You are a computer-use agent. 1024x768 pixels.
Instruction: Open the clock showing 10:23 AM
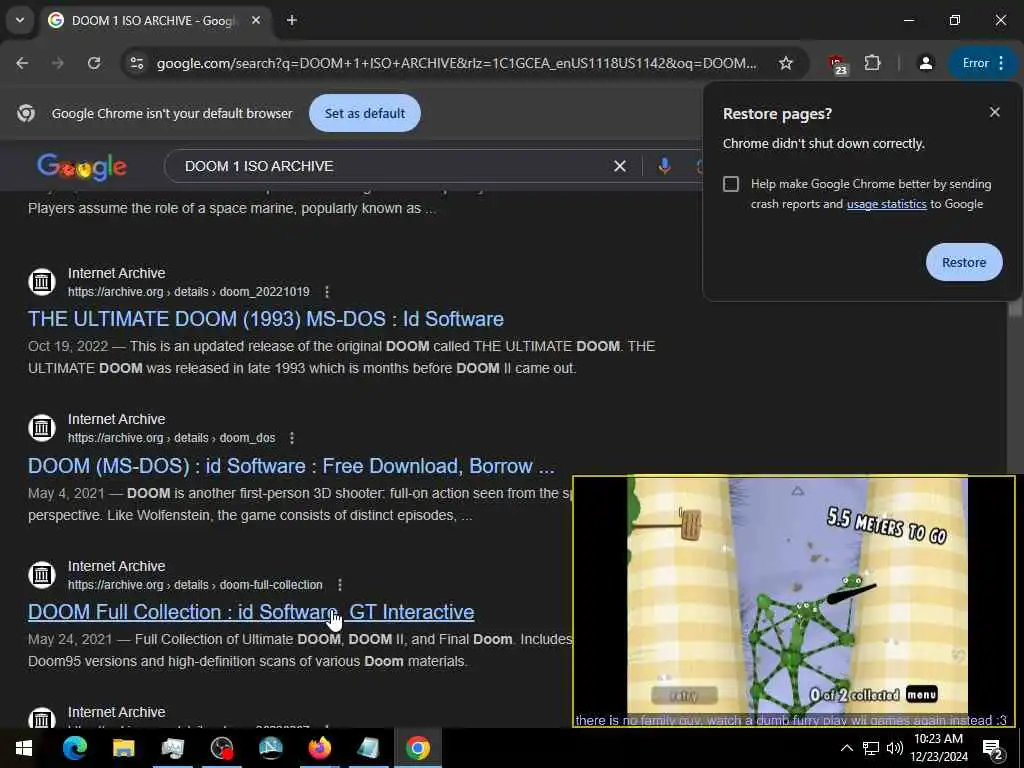coord(939,748)
